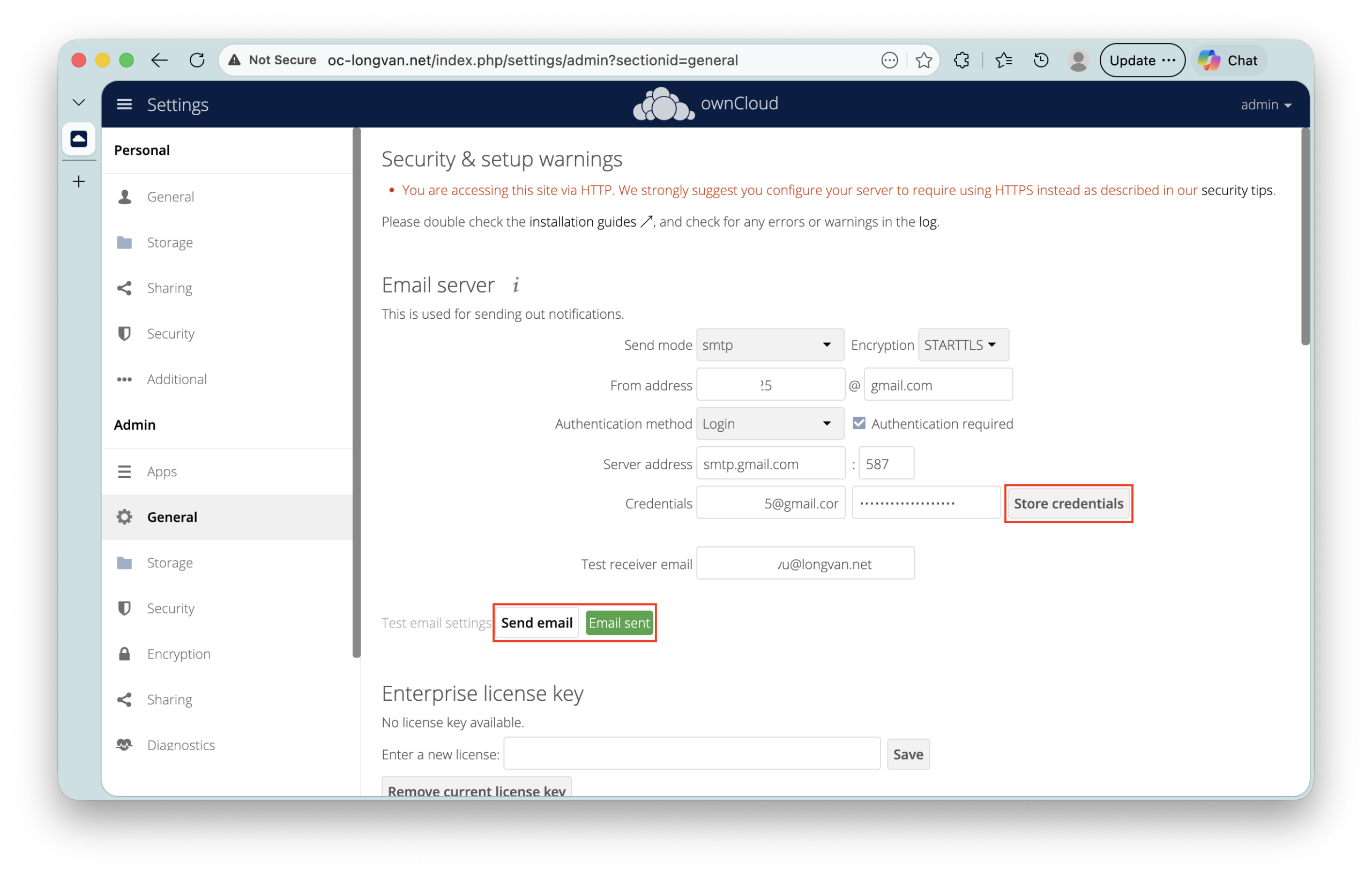Click the ownCloud cloud logo
The width and height of the screenshot is (1372, 877).
coord(664,104)
